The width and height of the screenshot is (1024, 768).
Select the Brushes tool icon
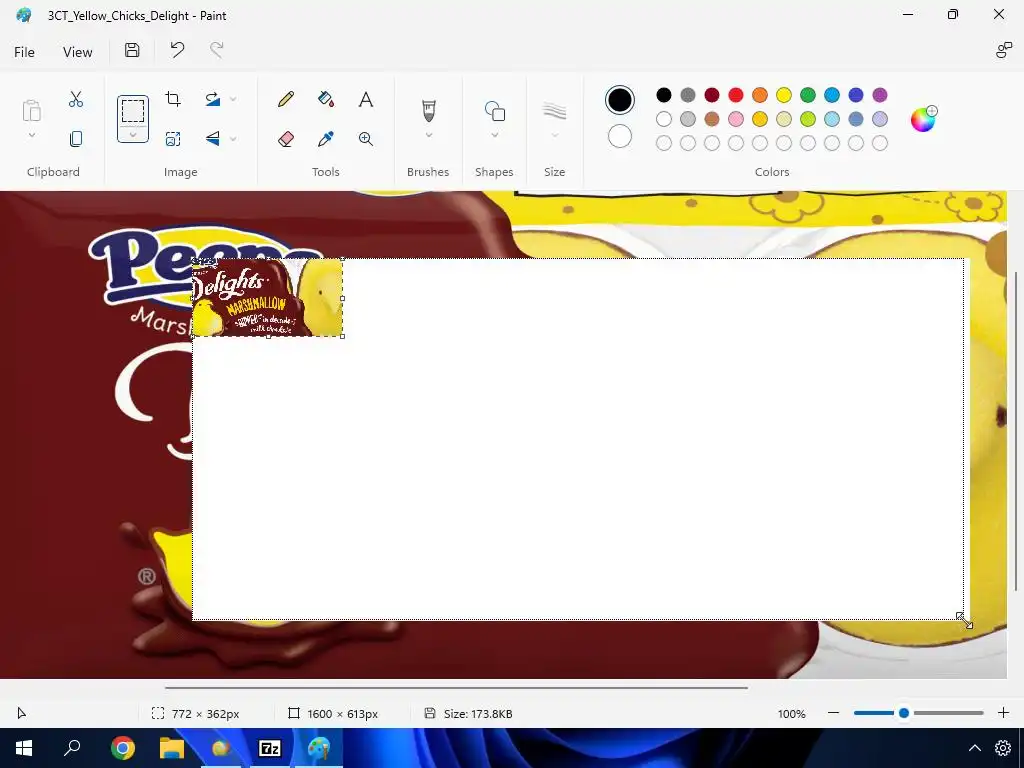pos(428,110)
